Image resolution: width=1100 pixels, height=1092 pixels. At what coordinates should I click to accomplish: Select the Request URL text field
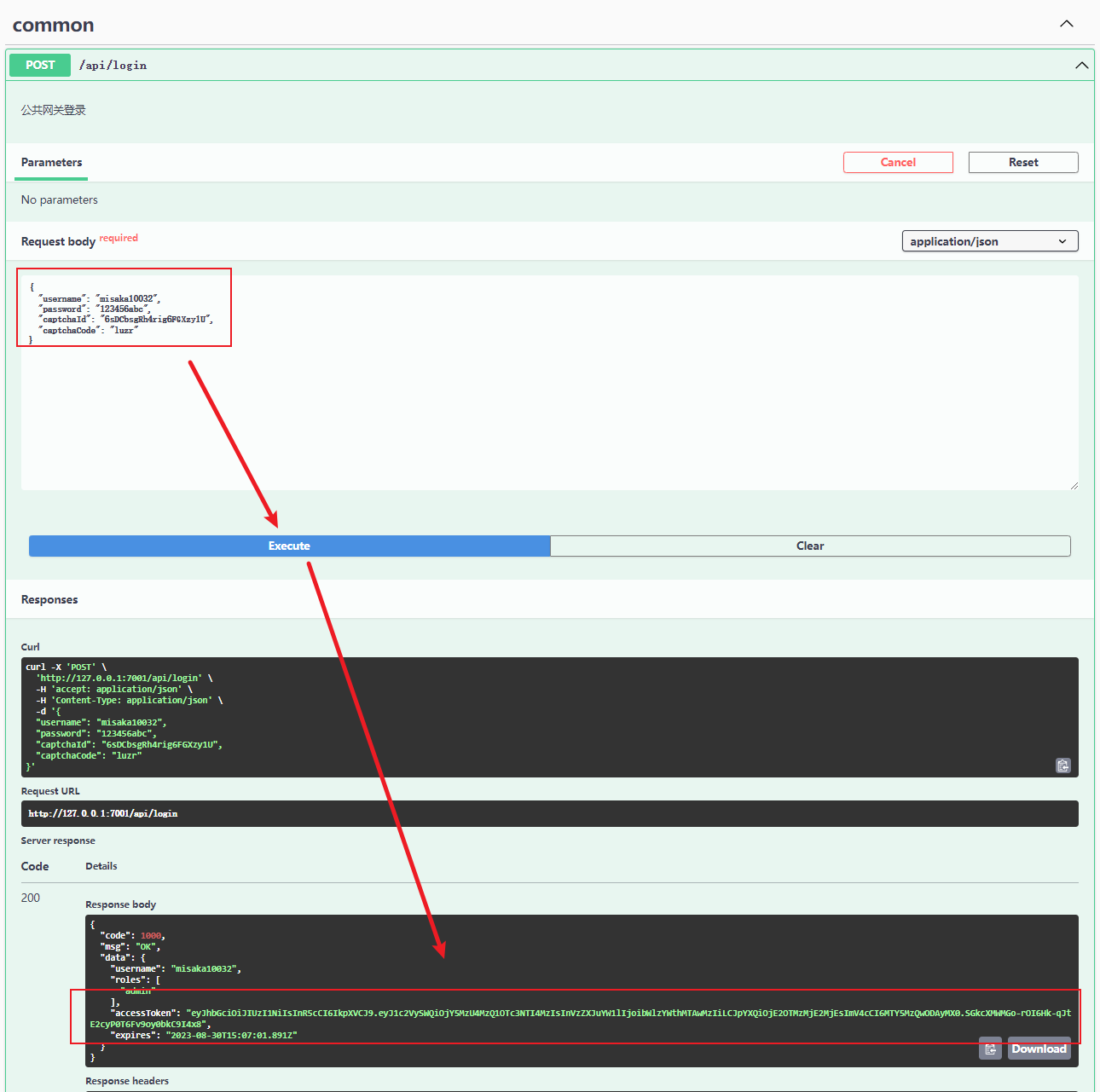549,813
